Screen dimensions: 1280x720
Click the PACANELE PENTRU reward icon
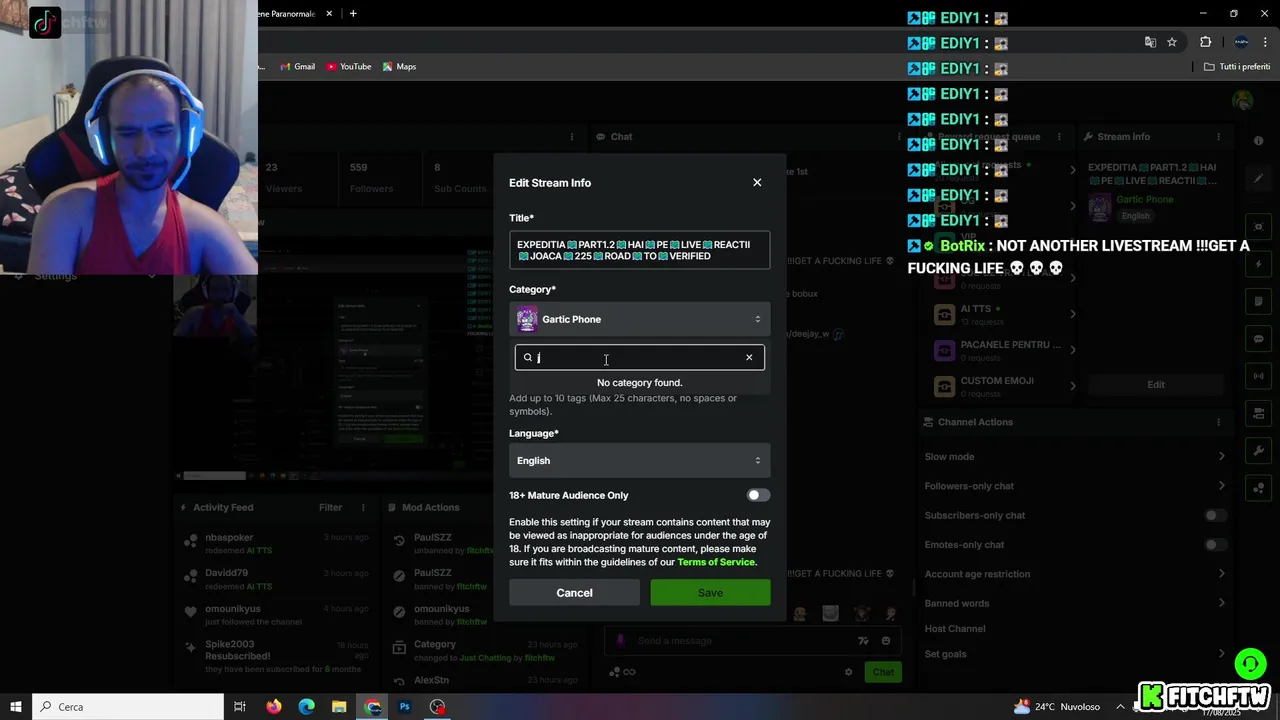(x=944, y=350)
